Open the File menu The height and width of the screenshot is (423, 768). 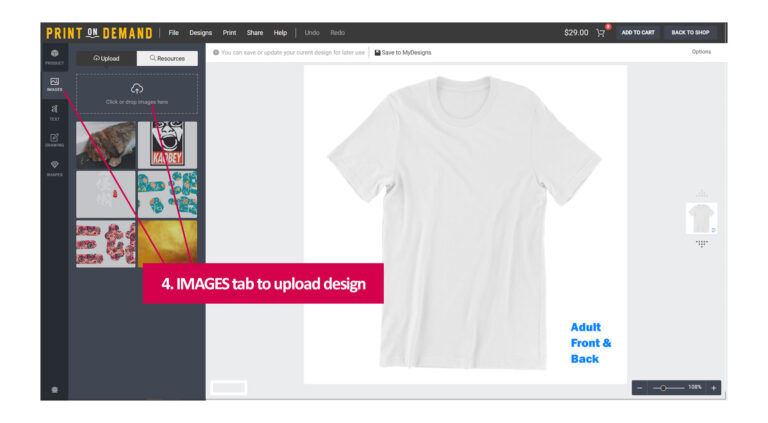coord(174,33)
